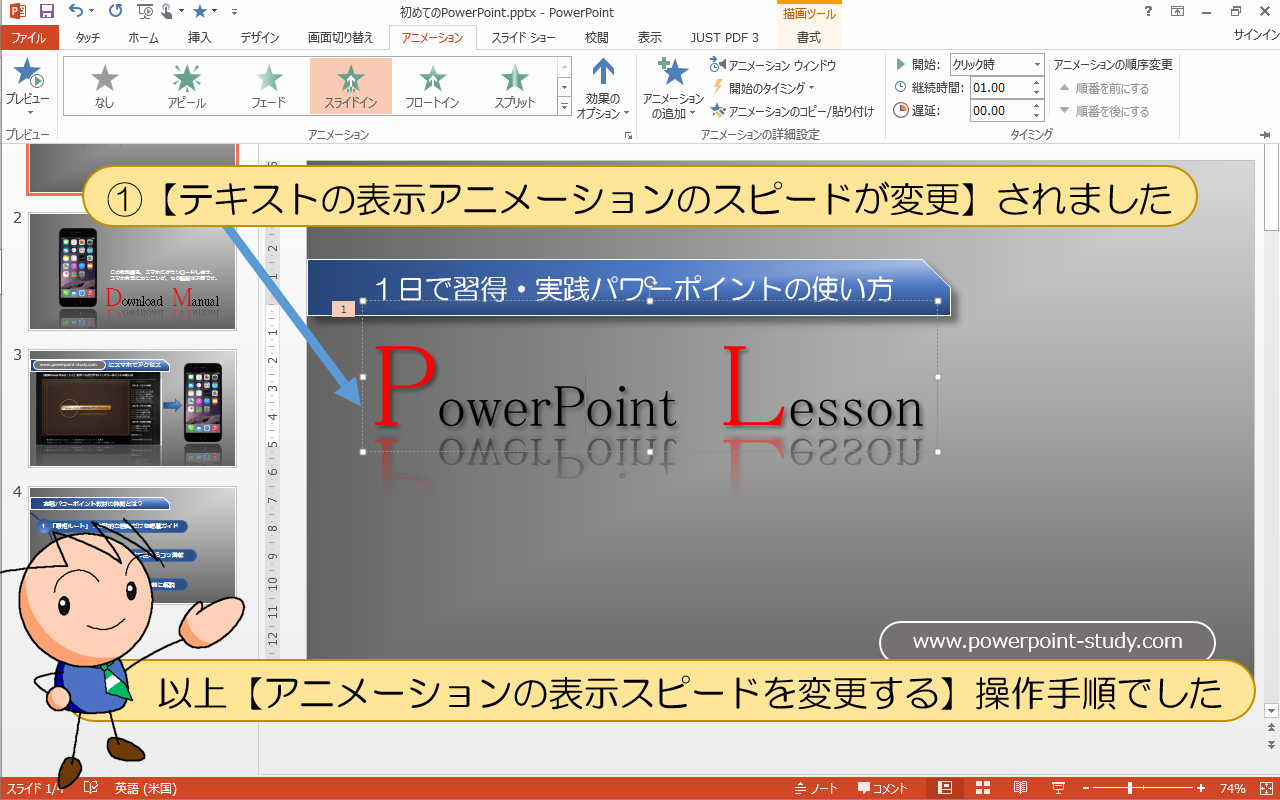Switch to the デザイン tab

tap(259, 38)
